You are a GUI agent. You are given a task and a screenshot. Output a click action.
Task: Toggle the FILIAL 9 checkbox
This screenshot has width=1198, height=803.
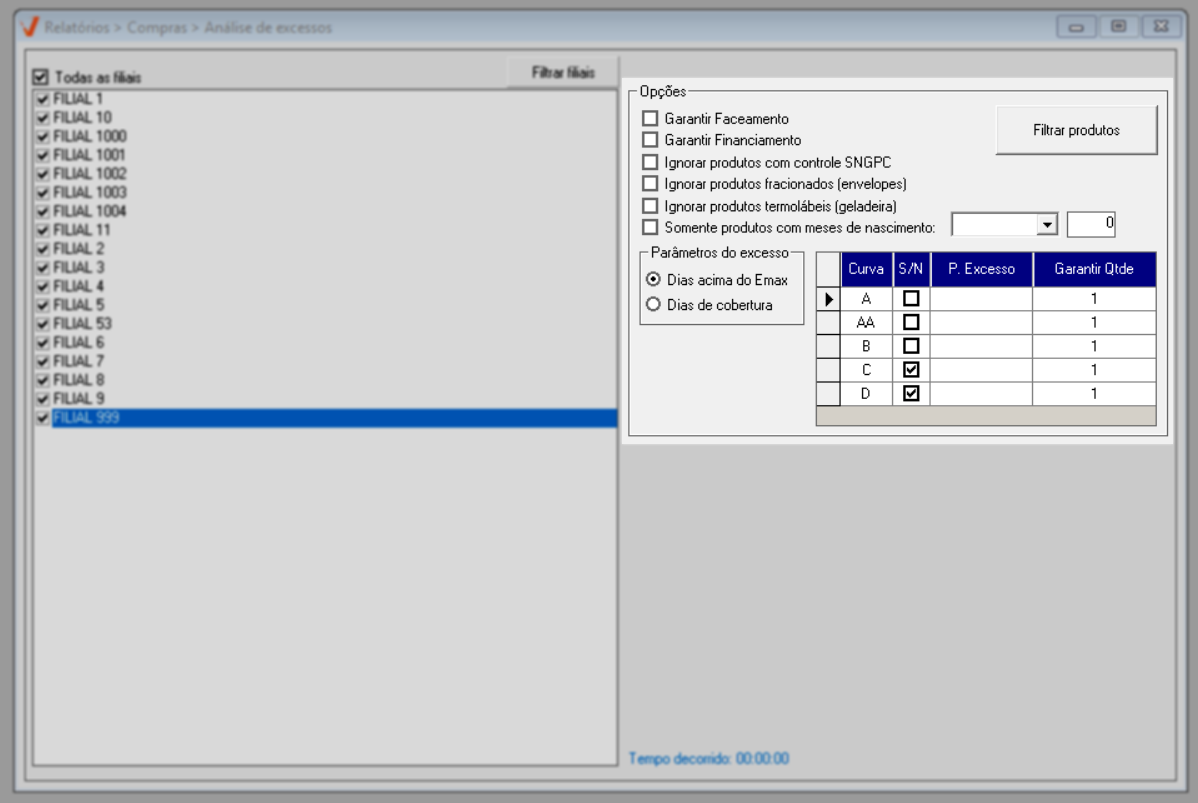click(43, 398)
